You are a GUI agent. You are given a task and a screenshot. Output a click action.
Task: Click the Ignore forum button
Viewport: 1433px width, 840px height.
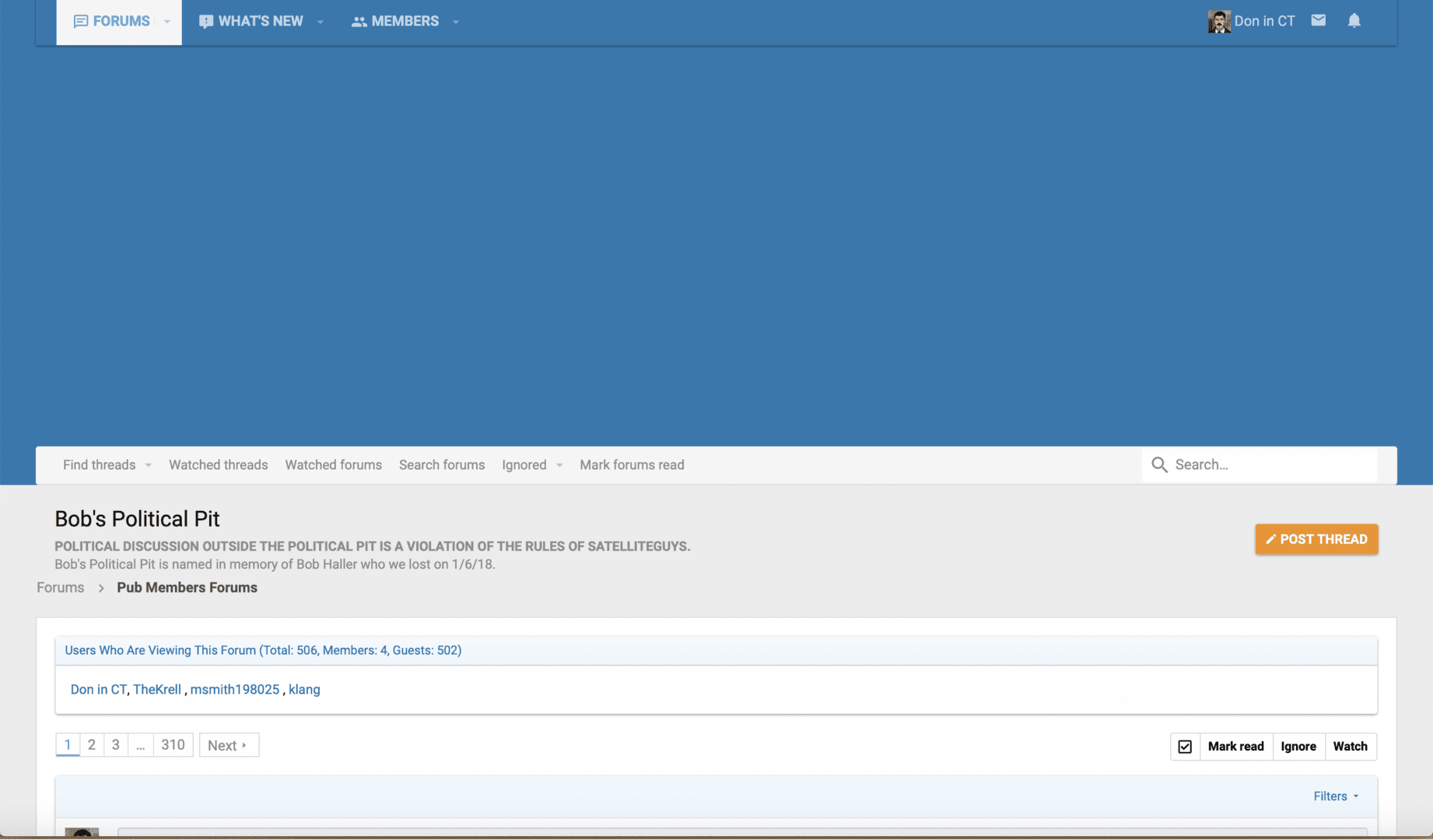[1298, 747]
